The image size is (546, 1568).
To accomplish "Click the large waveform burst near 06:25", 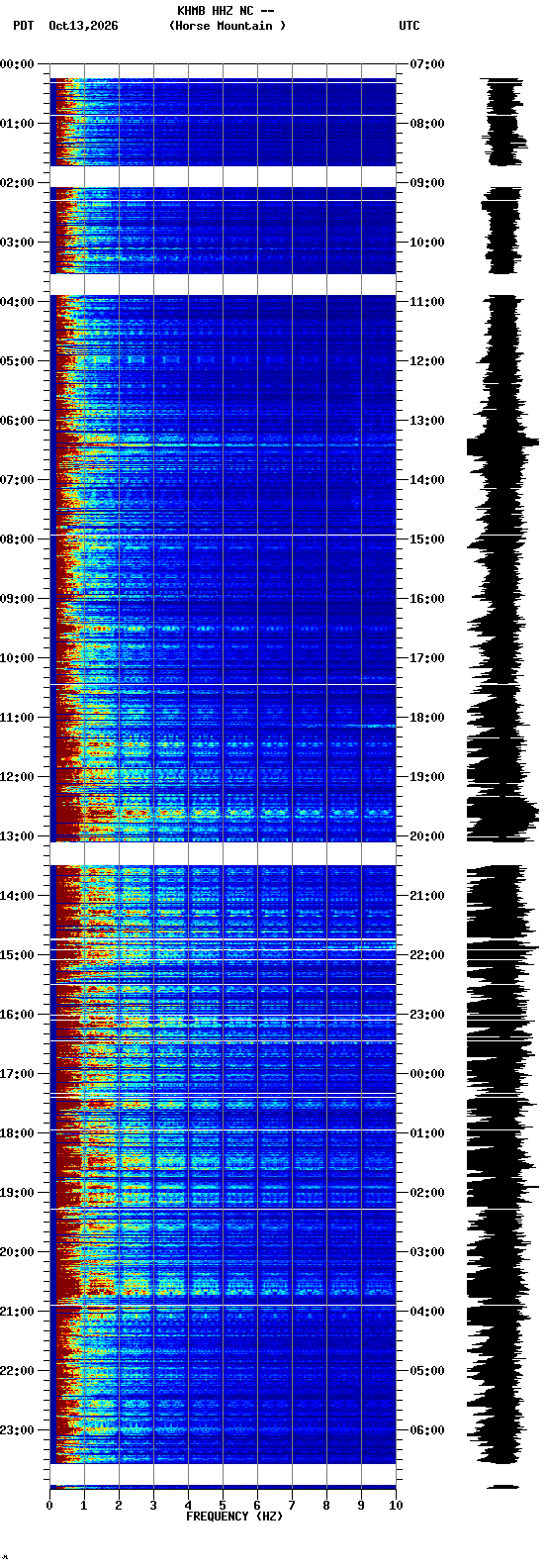I will pos(502,444).
